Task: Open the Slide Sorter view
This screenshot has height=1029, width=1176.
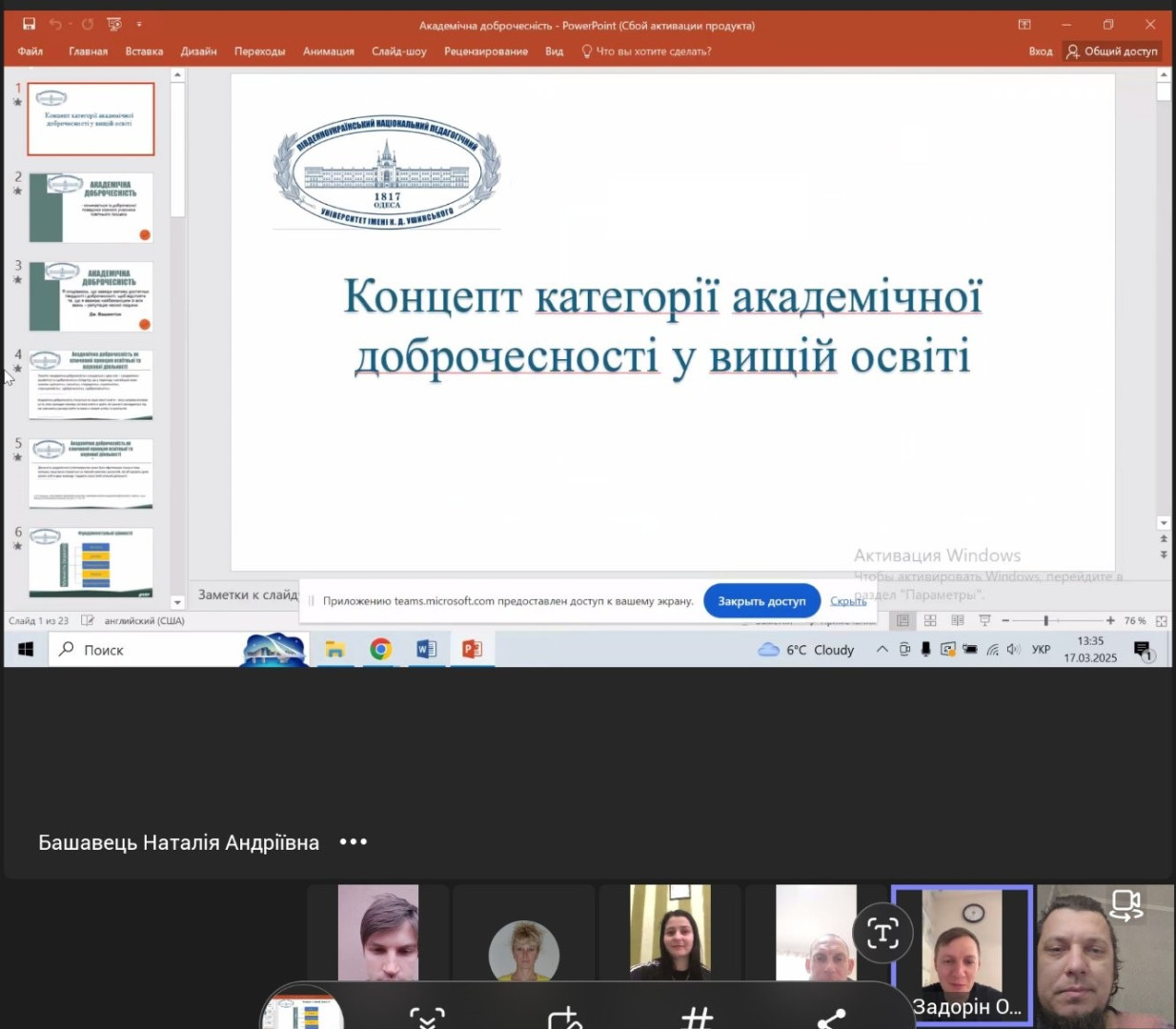Action: [930, 620]
